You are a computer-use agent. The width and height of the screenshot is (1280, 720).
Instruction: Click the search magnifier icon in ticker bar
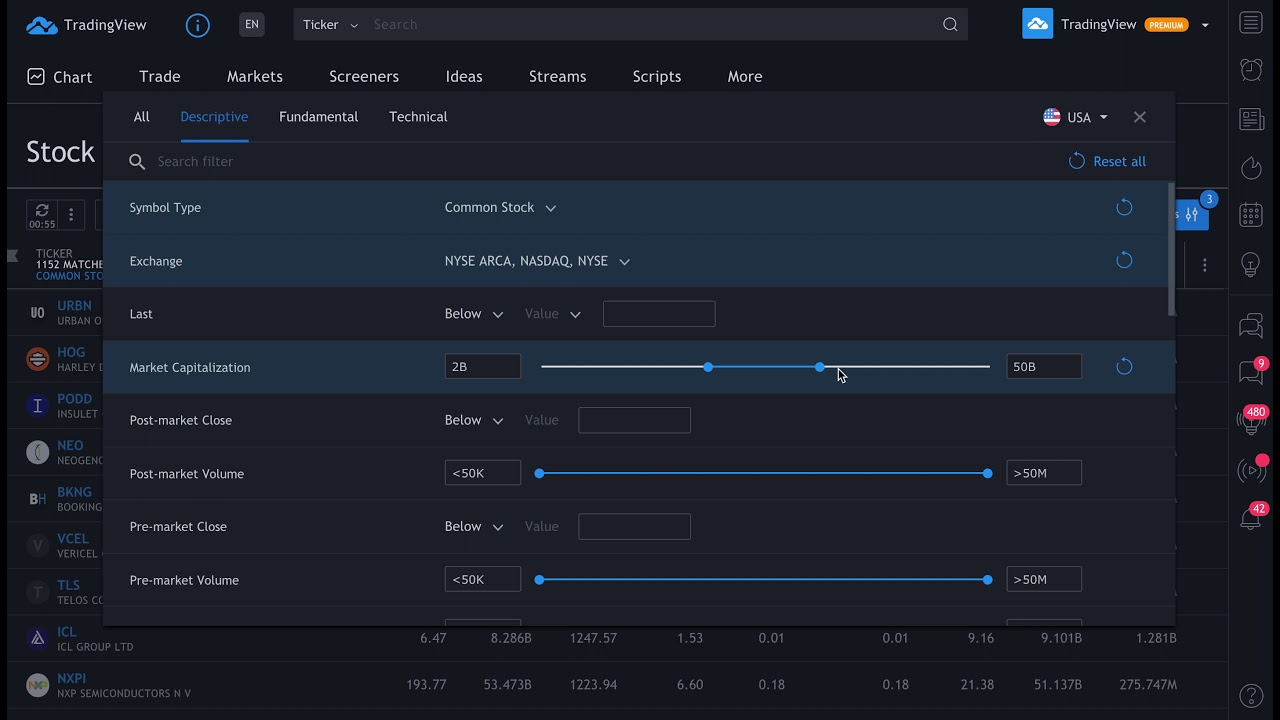click(950, 25)
